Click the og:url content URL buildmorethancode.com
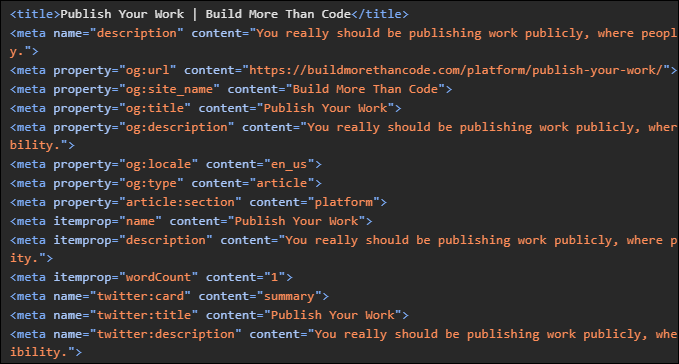Screen dimensions: 679x364 [456, 70]
